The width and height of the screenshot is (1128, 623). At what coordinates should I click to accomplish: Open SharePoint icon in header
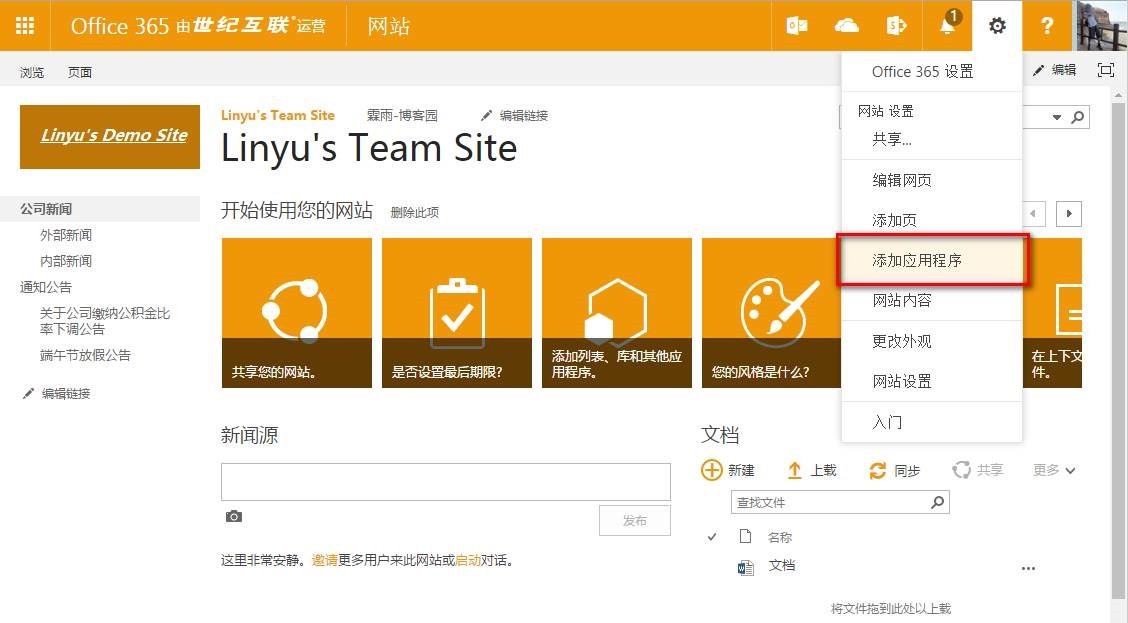click(897, 26)
